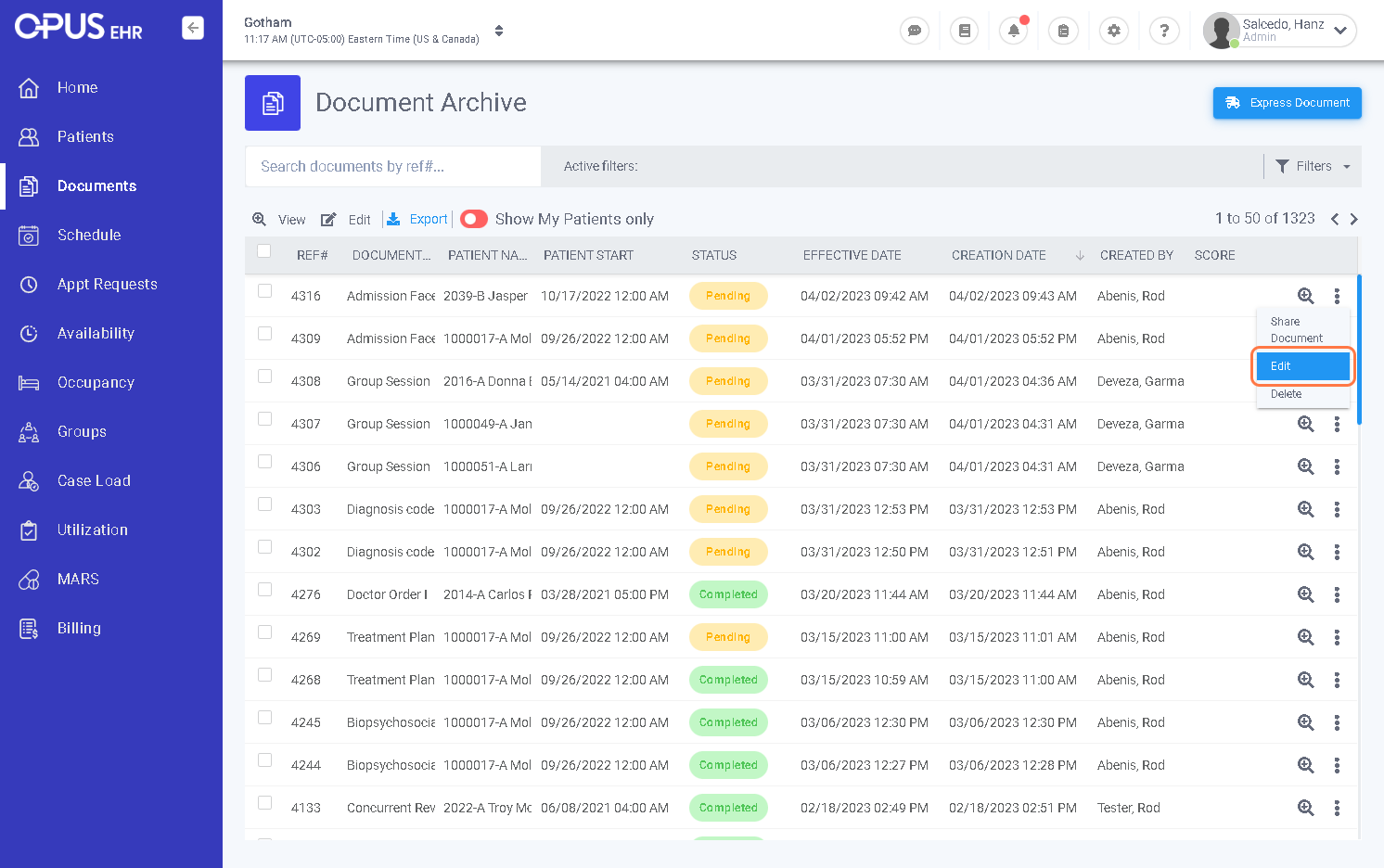Click the Export toolbar button
This screenshot has width=1384, height=868.
tap(417, 219)
